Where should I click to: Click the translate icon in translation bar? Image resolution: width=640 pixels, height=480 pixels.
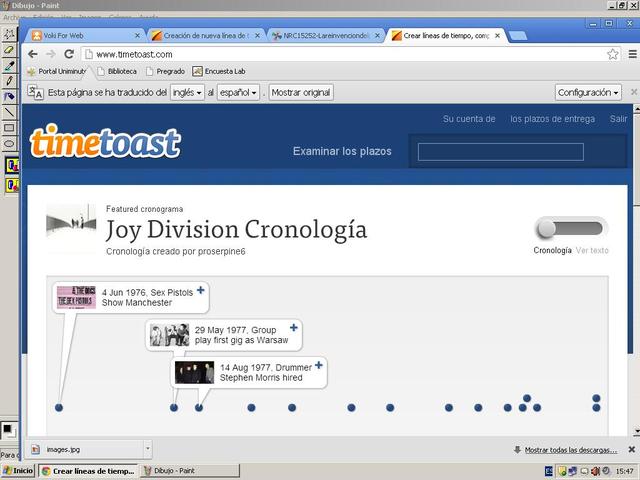point(35,92)
